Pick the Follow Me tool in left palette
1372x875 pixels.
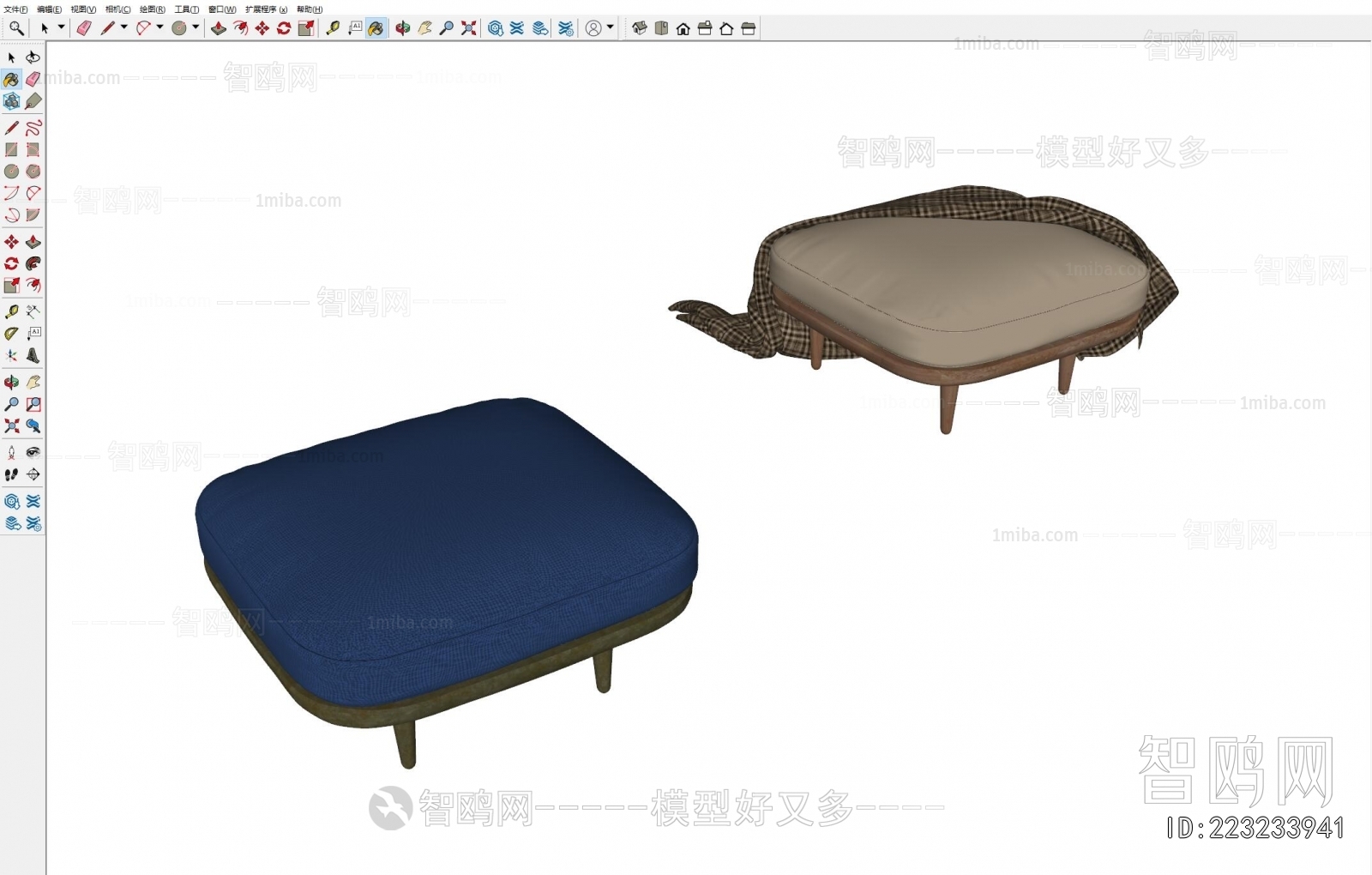(x=33, y=263)
